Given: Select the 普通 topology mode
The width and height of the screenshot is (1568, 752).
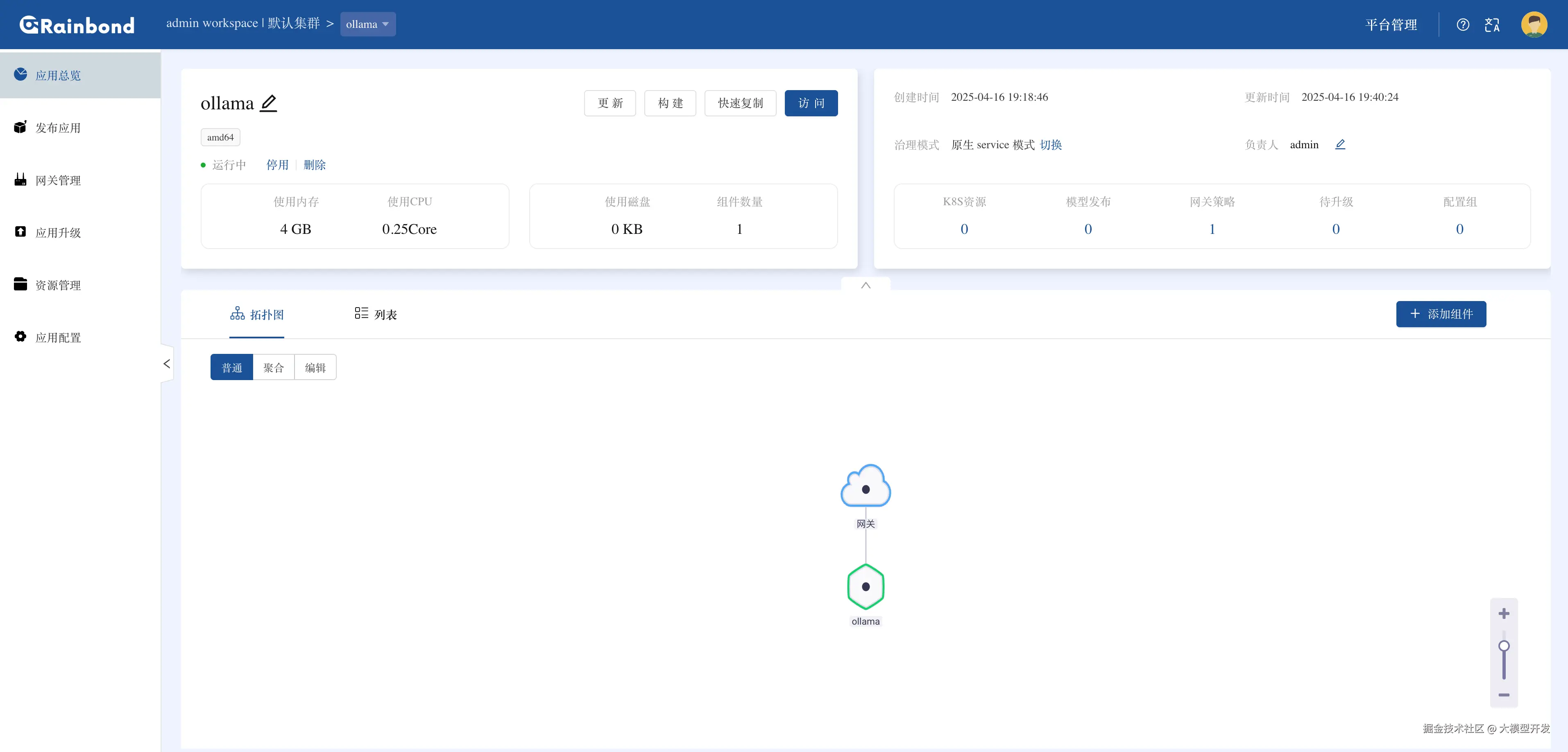Looking at the screenshot, I should pos(232,367).
